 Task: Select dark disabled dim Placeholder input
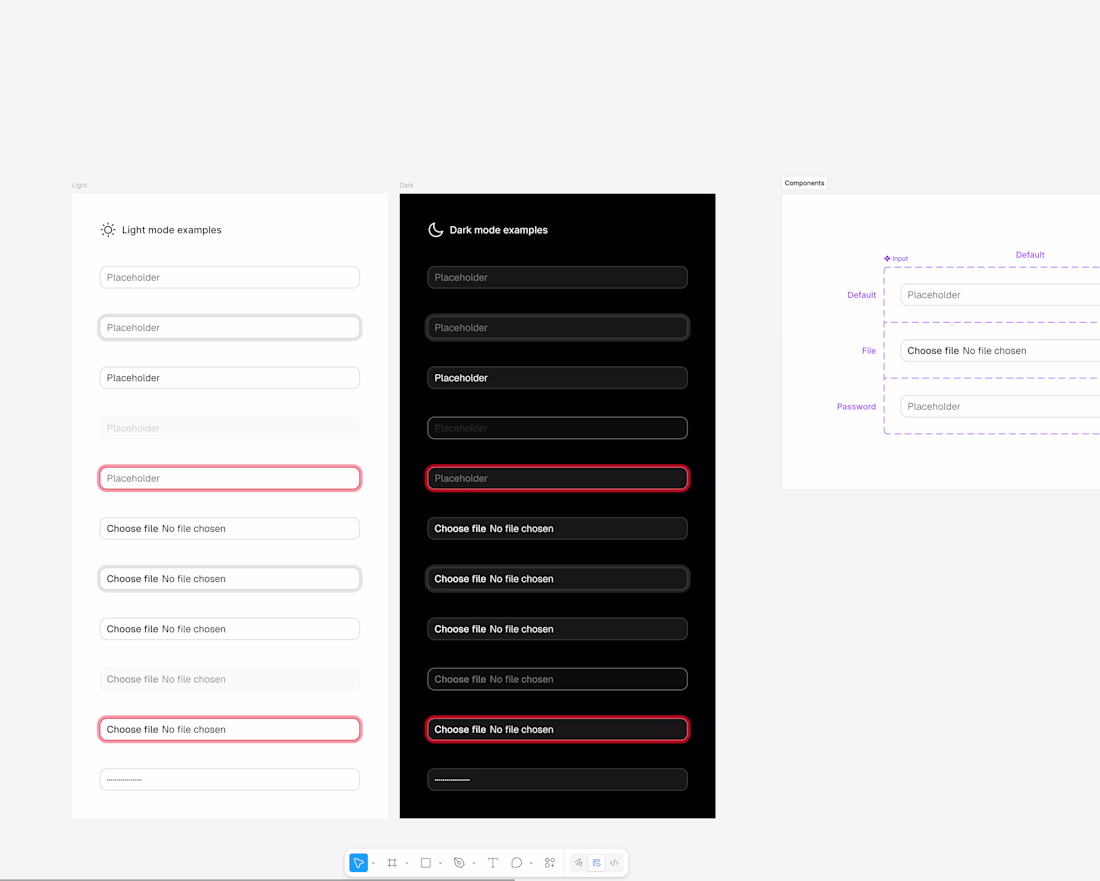558,428
